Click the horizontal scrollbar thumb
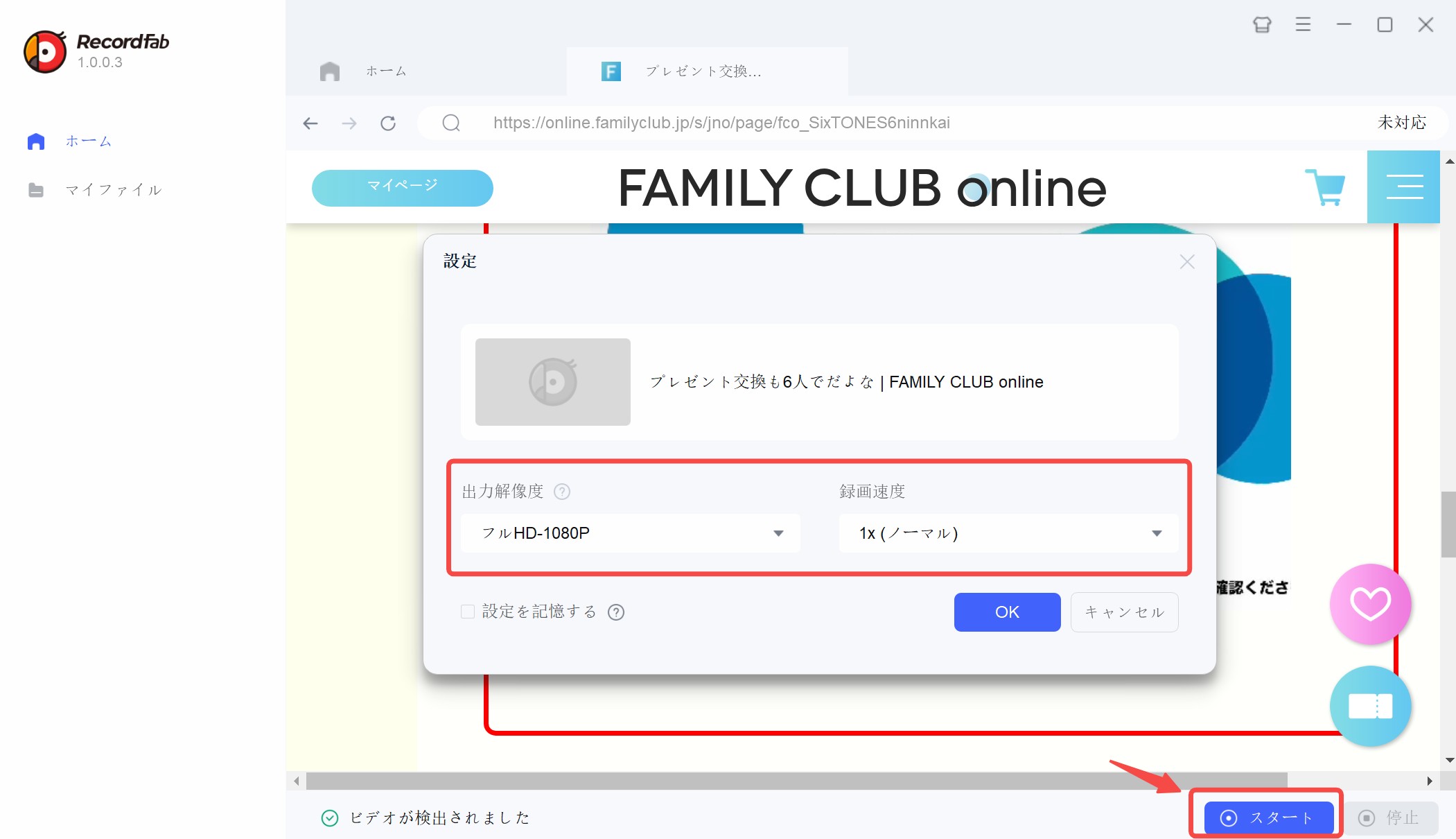 coord(796,781)
